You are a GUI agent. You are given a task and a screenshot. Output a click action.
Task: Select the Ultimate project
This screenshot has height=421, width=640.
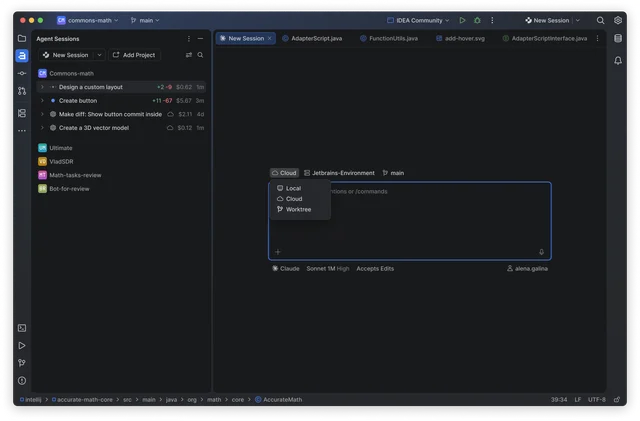[55, 148]
